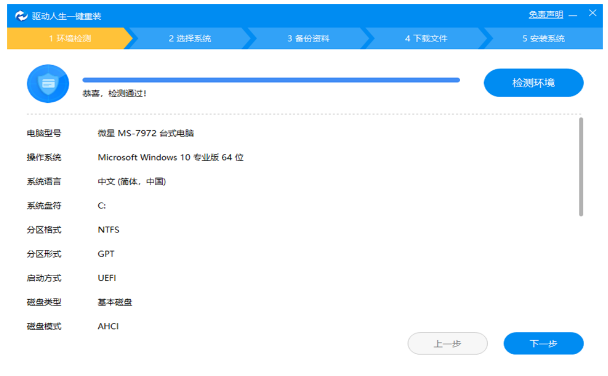Click the vertical scrollbar of info list

tap(581, 167)
